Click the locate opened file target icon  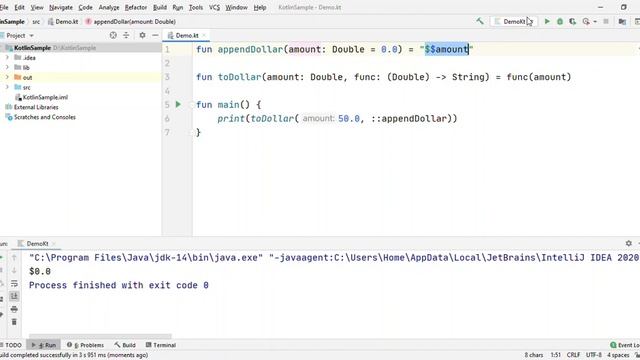tap(113, 36)
